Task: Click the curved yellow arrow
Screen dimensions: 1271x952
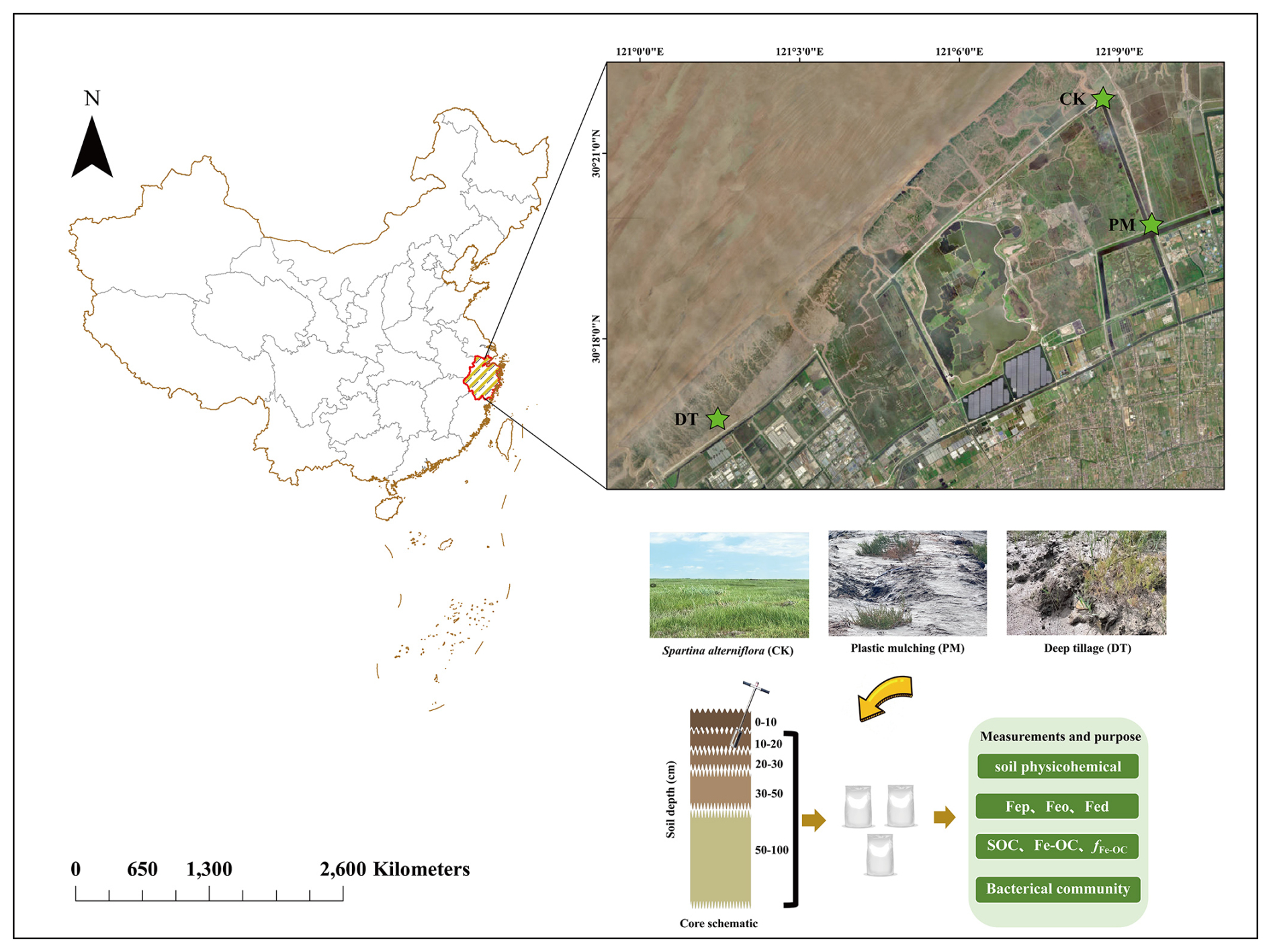Action: pos(885,698)
